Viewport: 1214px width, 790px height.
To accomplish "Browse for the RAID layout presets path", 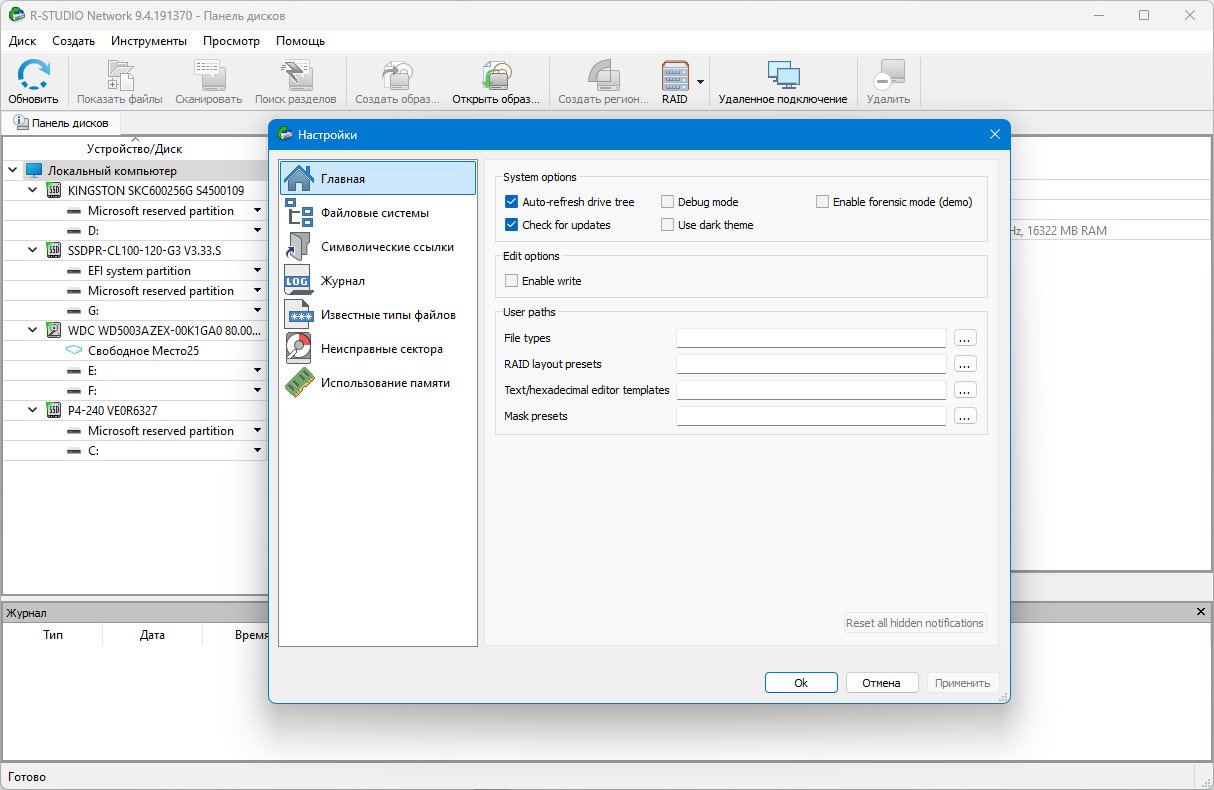I will (965, 364).
